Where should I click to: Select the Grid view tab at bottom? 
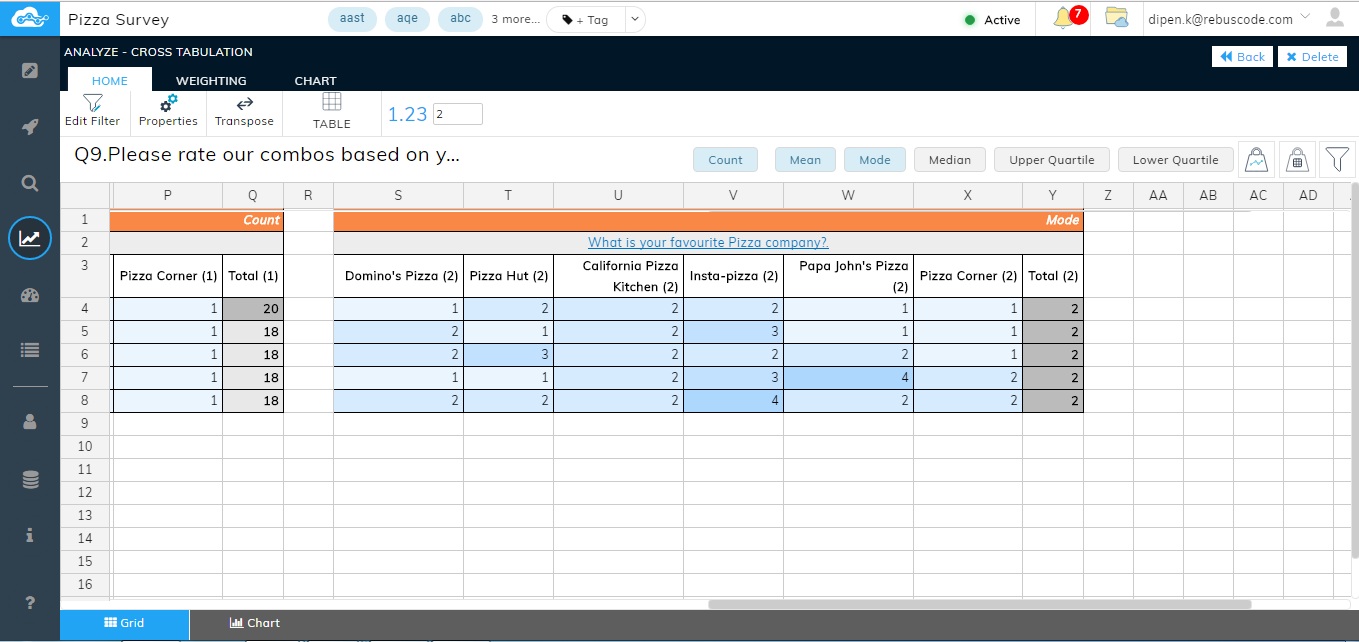[124, 623]
